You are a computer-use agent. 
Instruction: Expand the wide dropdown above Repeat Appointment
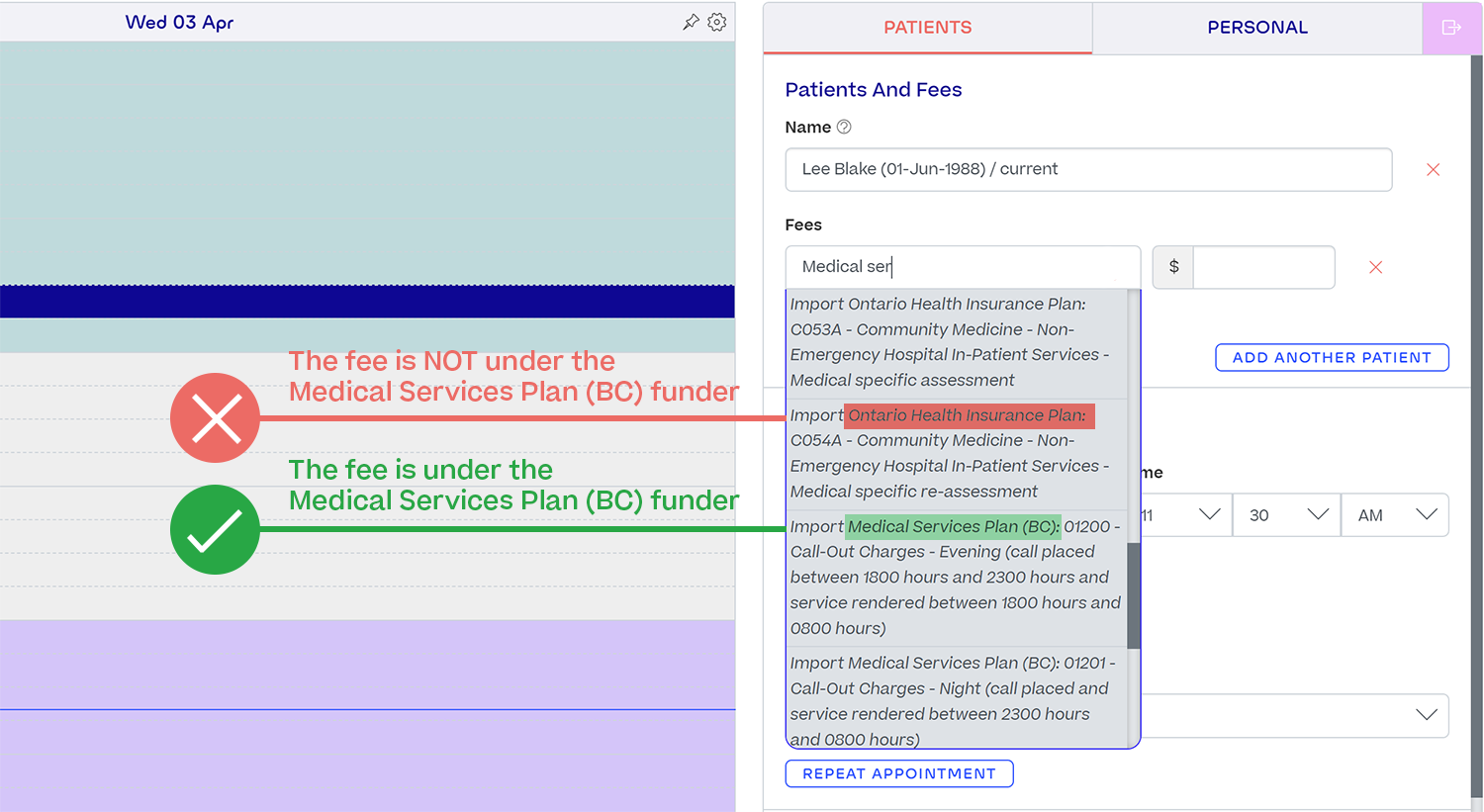[1295, 715]
